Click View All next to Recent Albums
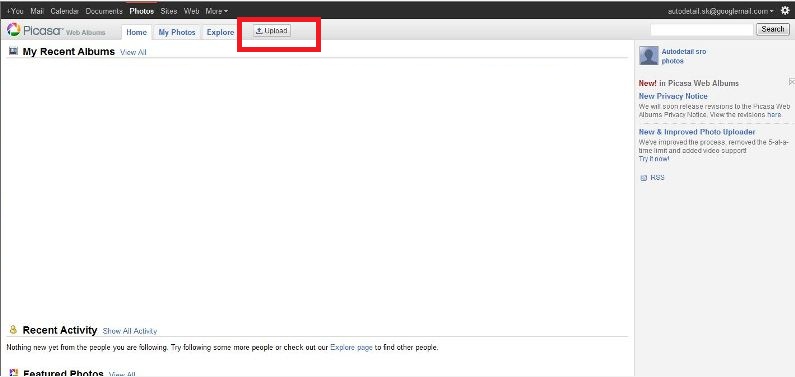795x377 pixels. (x=133, y=52)
